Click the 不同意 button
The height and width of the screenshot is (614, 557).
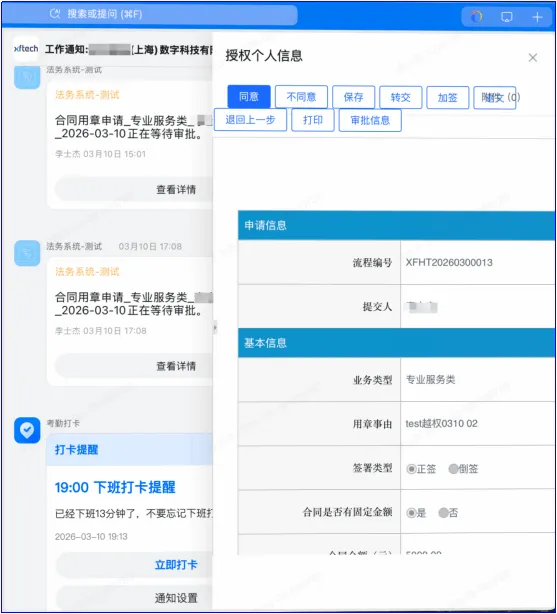301,97
